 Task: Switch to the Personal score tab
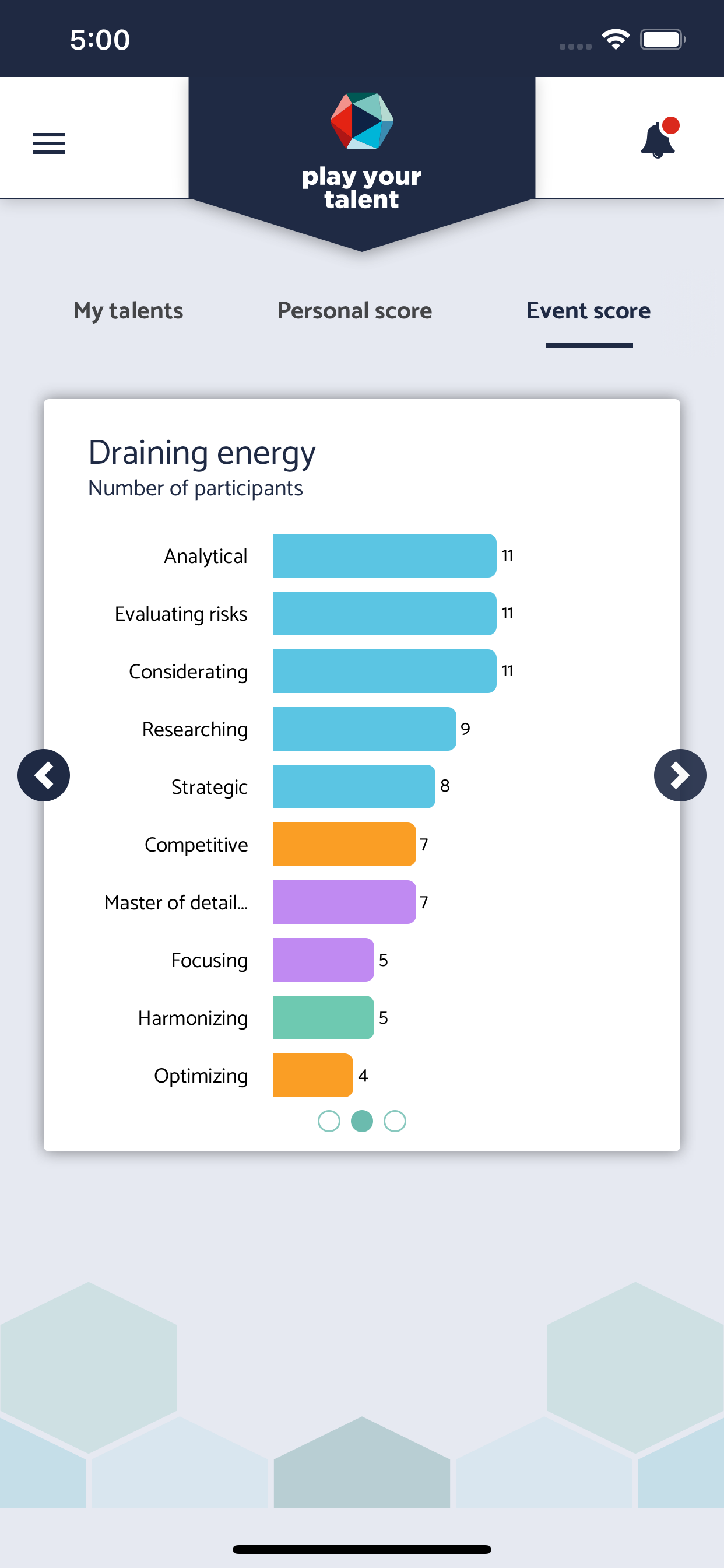[x=354, y=311]
